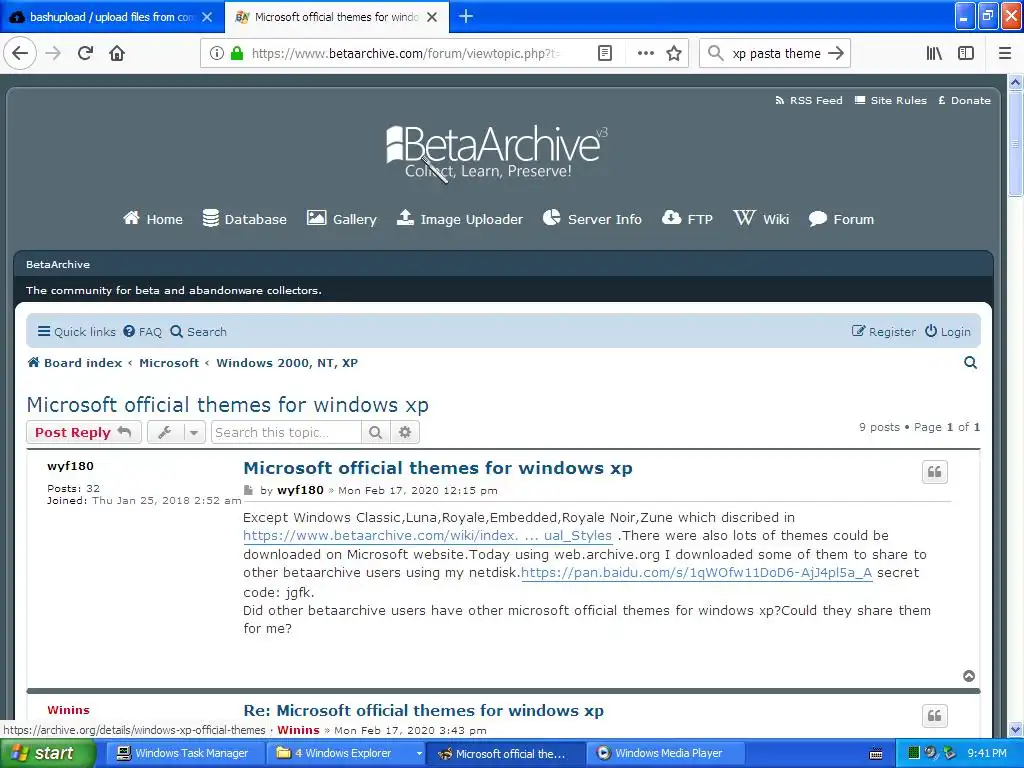Open FTP navigation item
The height and width of the screenshot is (768, 1024).
(687, 219)
